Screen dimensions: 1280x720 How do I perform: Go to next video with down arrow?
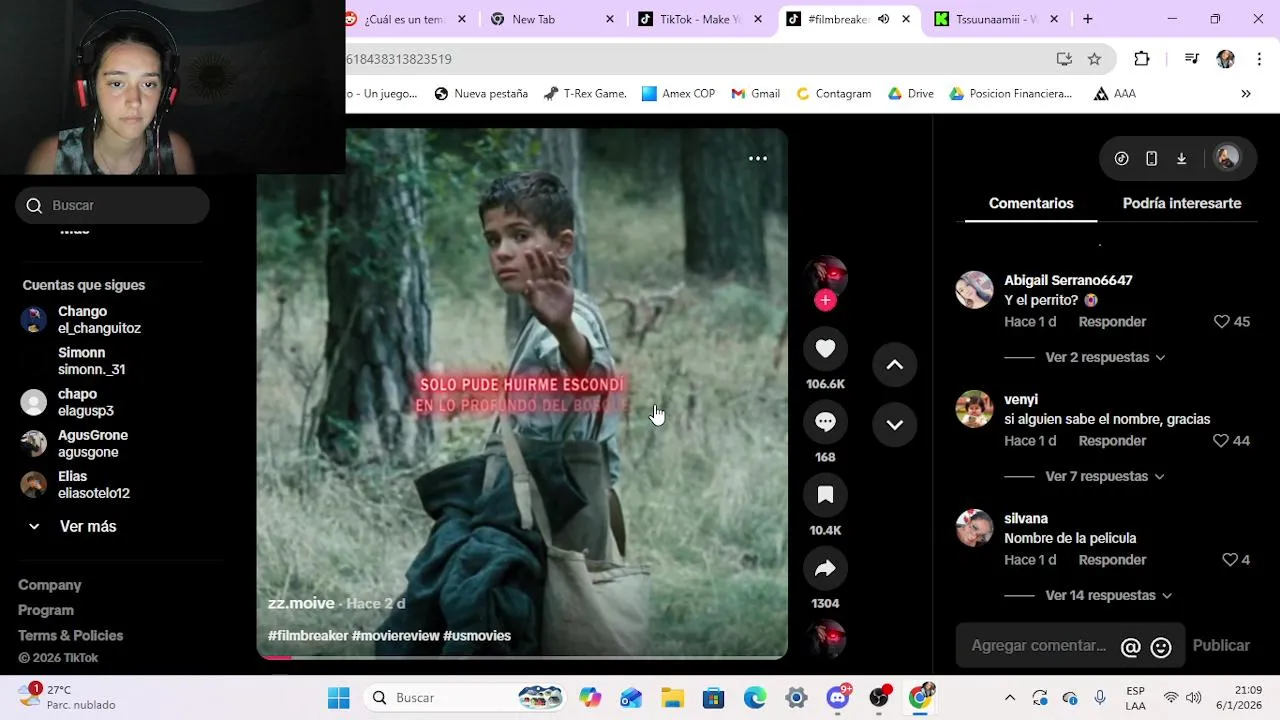[x=895, y=424]
